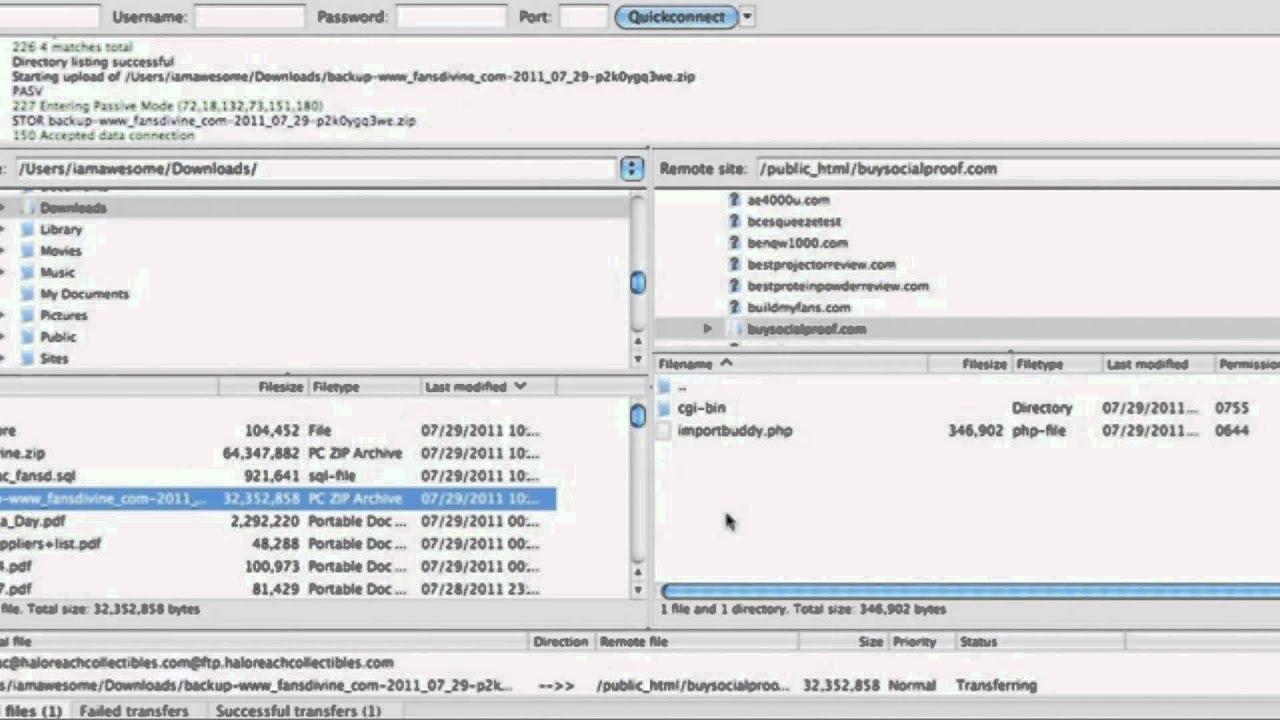
Task: Select the Sites folder icon
Action: (28, 358)
